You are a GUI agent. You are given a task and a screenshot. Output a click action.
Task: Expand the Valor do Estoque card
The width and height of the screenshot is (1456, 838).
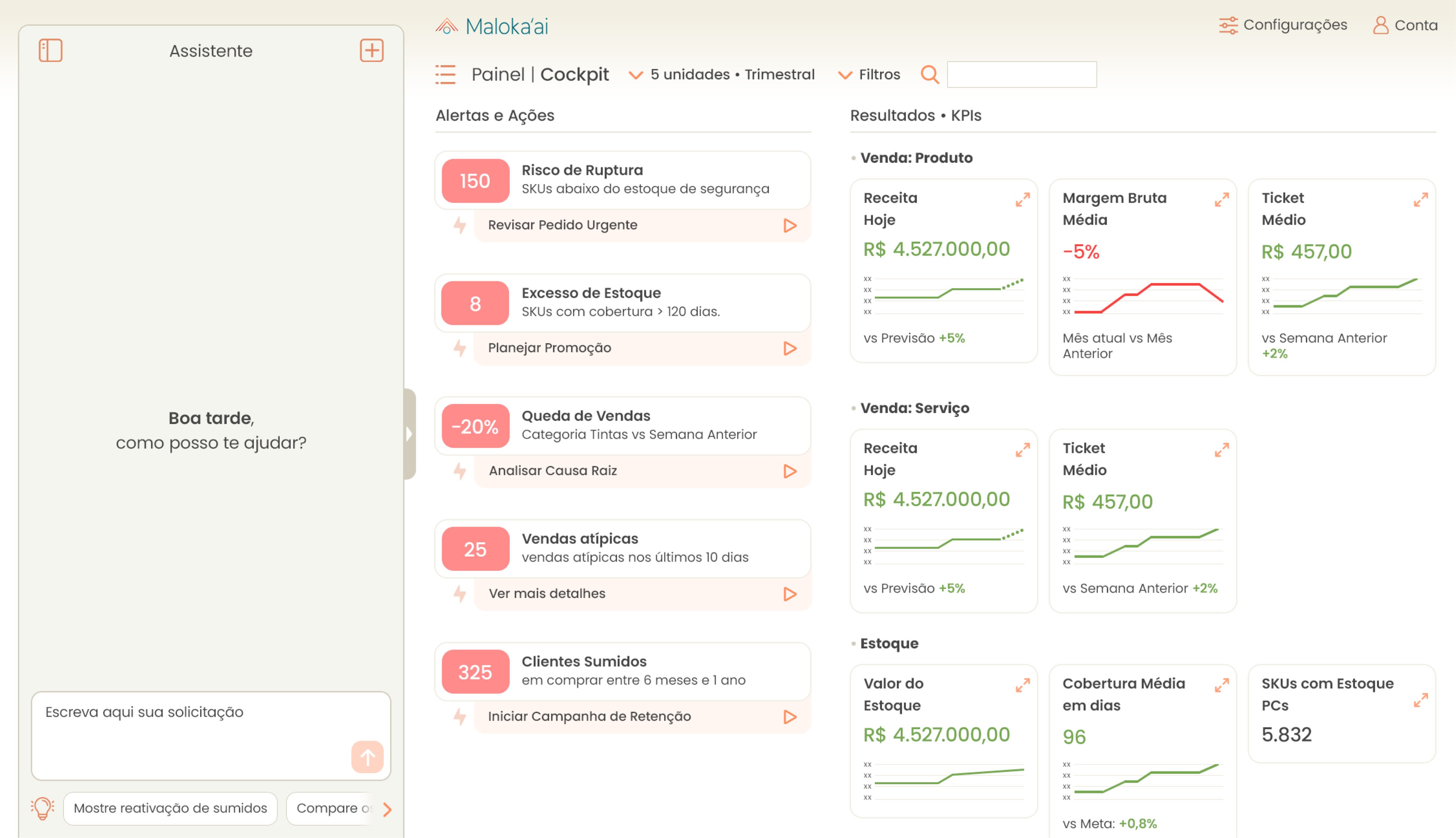click(x=1022, y=685)
